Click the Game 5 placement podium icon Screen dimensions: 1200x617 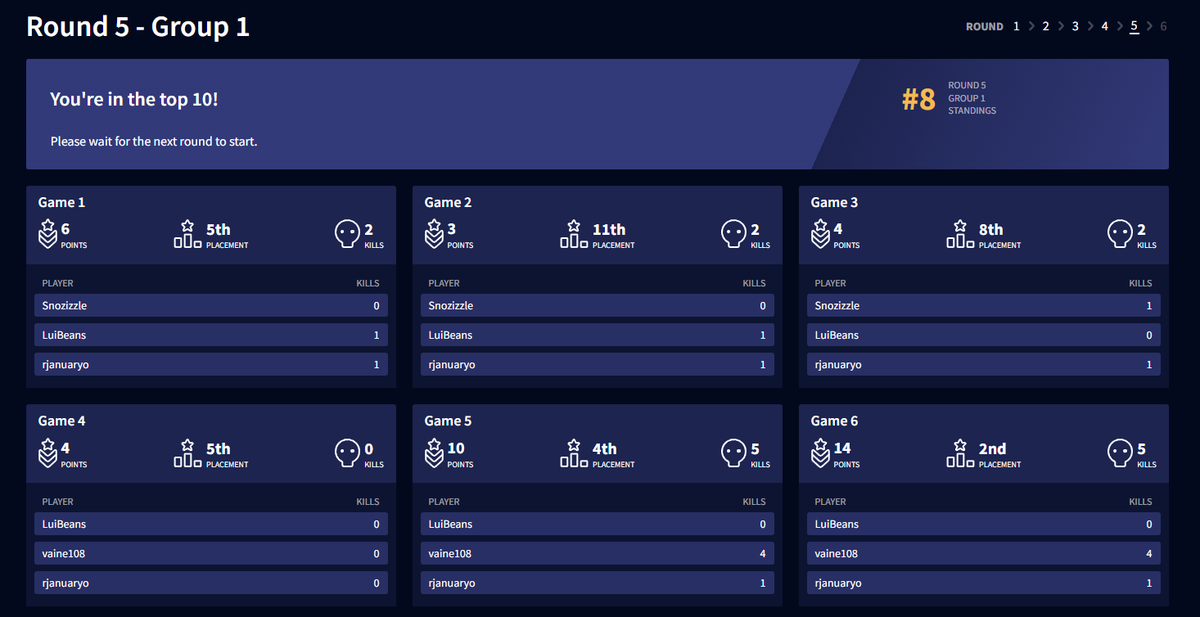point(574,454)
